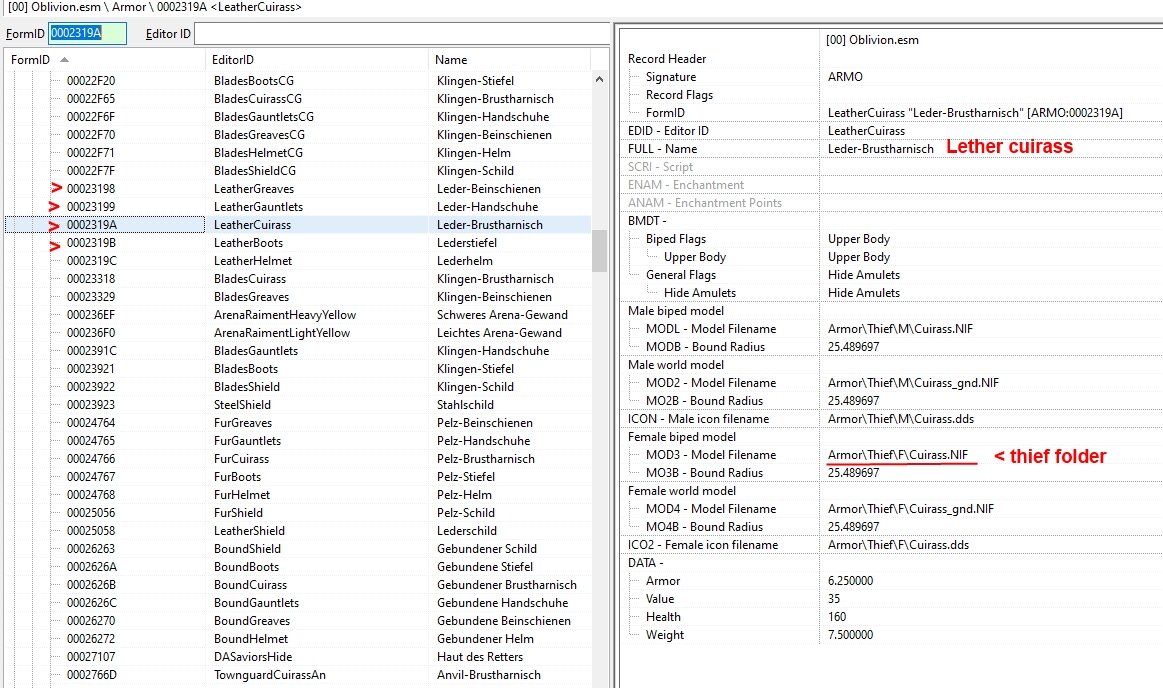Select the LeatherShield record
1163x688 pixels.
298,531
